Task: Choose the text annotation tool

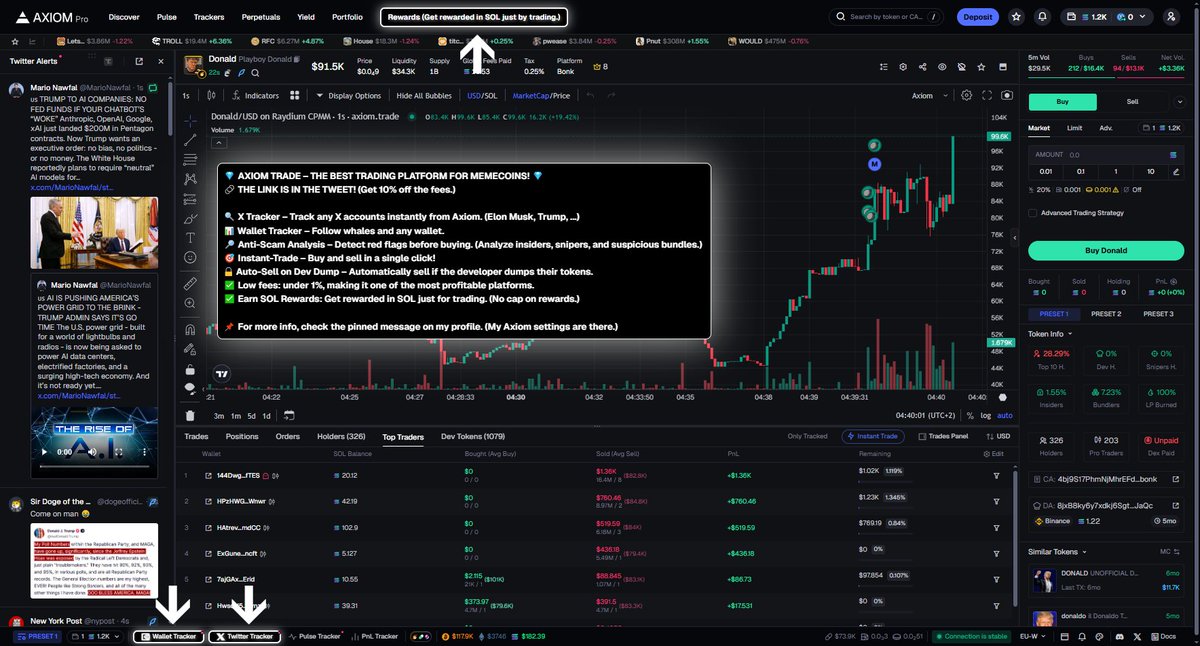Action: pos(190,237)
